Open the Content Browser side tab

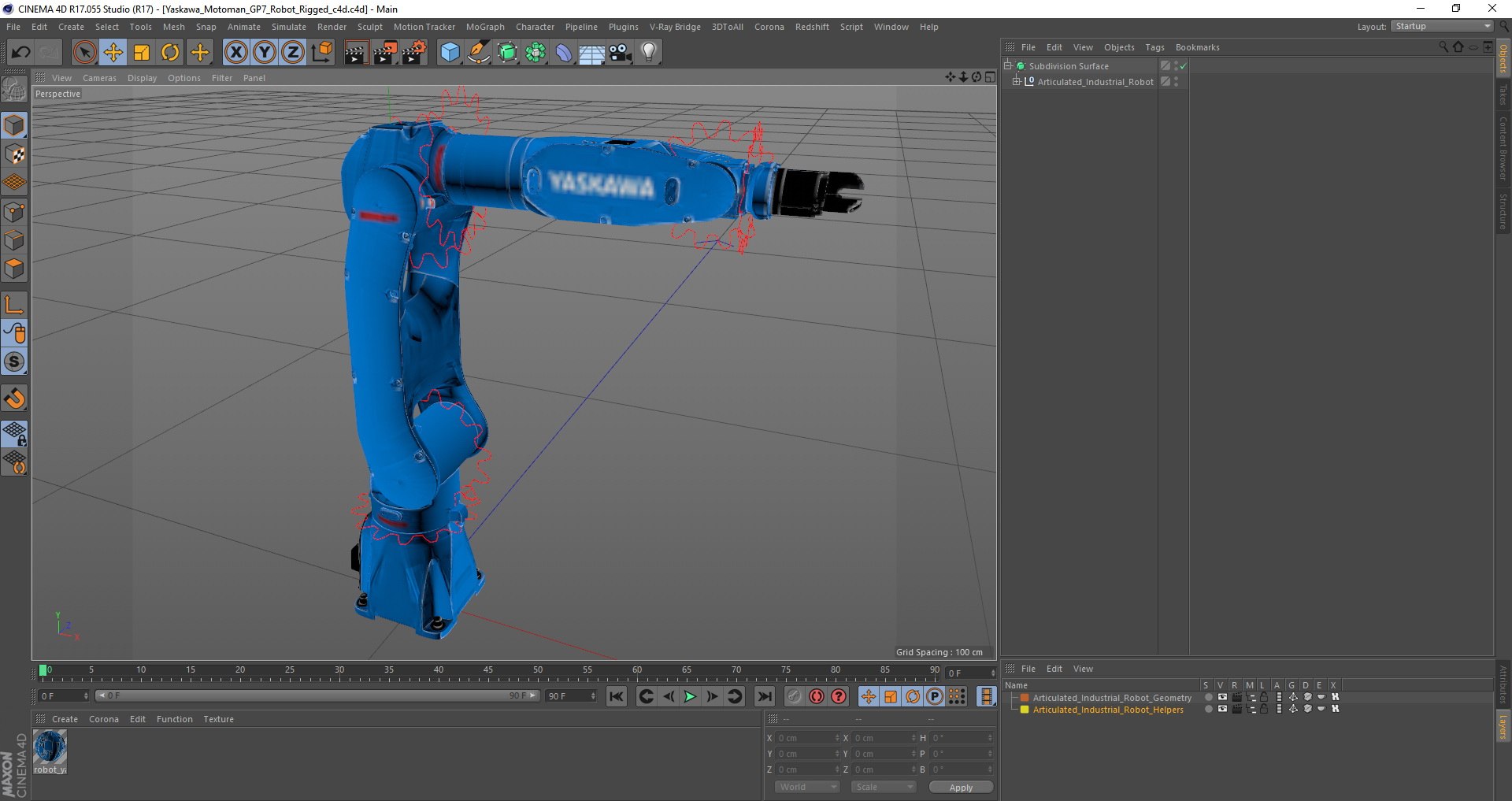click(1503, 148)
